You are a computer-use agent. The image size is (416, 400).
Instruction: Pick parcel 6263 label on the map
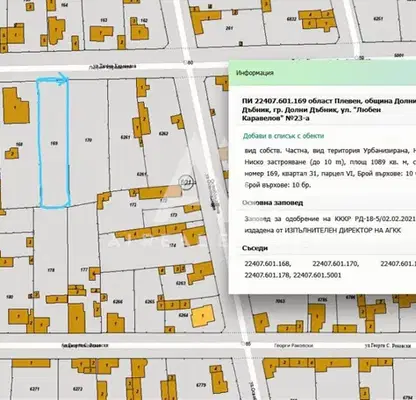point(181,283)
